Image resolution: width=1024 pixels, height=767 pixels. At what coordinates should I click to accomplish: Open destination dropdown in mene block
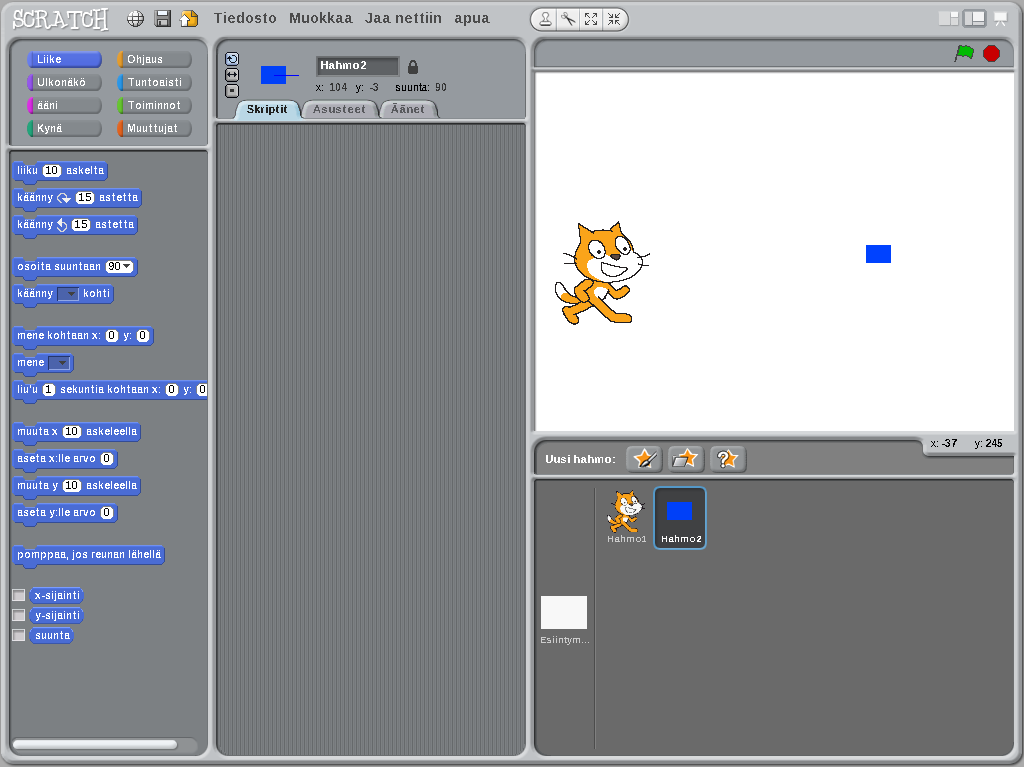point(59,363)
